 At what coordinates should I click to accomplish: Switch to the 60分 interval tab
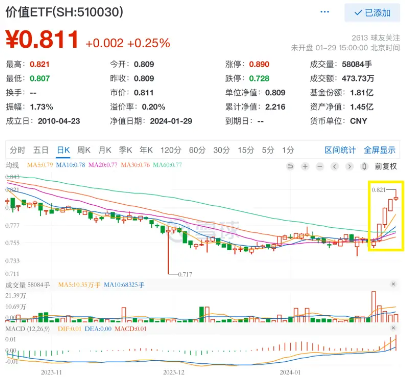click(197, 150)
